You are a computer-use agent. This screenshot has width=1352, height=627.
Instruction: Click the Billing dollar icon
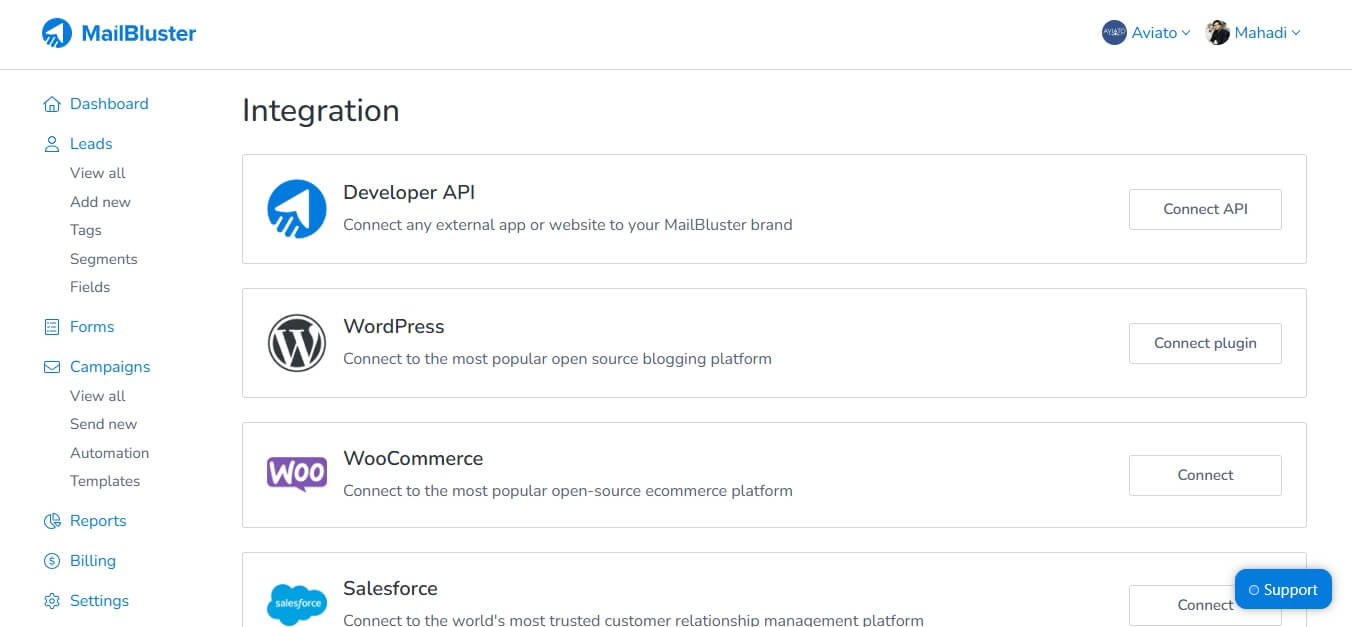51,560
